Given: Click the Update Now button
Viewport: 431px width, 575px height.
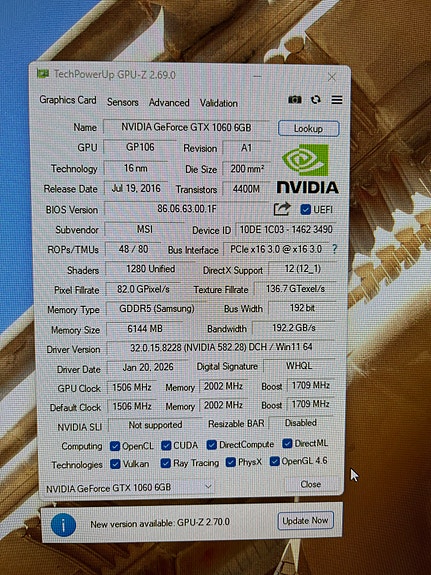Looking at the screenshot, I should tap(305, 520).
